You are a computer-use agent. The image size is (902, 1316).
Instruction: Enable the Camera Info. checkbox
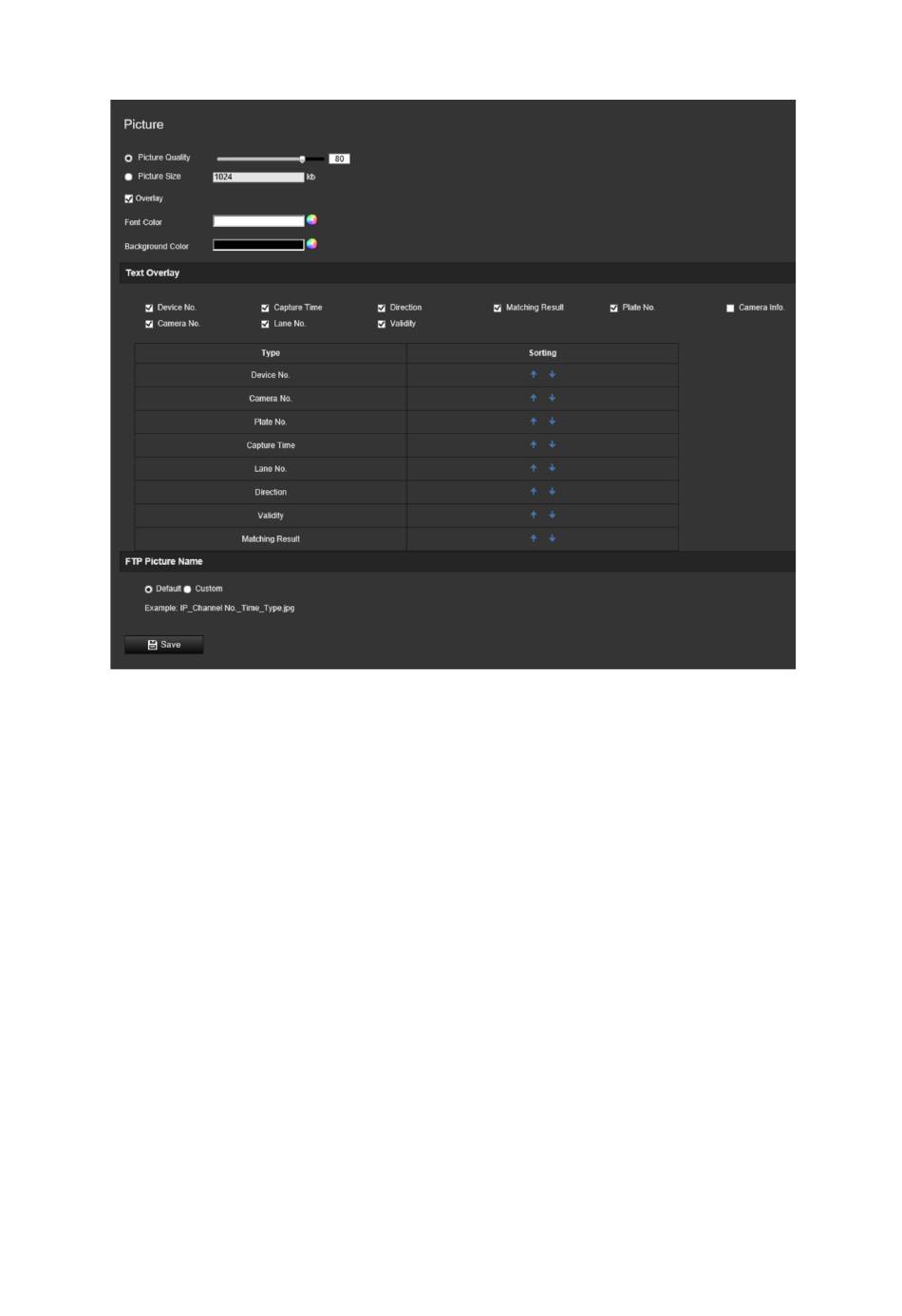point(730,309)
